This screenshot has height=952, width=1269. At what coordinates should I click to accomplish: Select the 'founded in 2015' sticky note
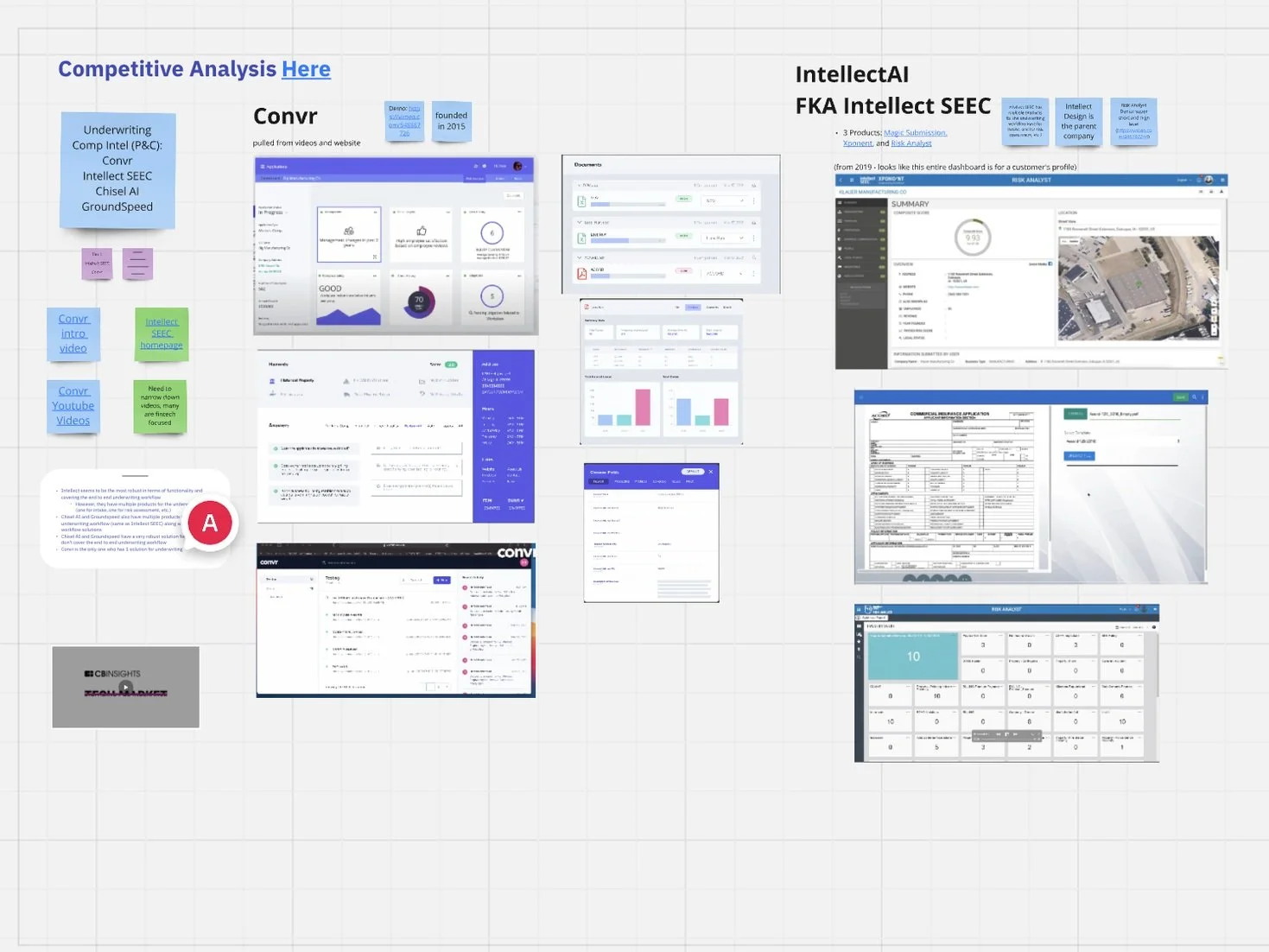tap(451, 120)
